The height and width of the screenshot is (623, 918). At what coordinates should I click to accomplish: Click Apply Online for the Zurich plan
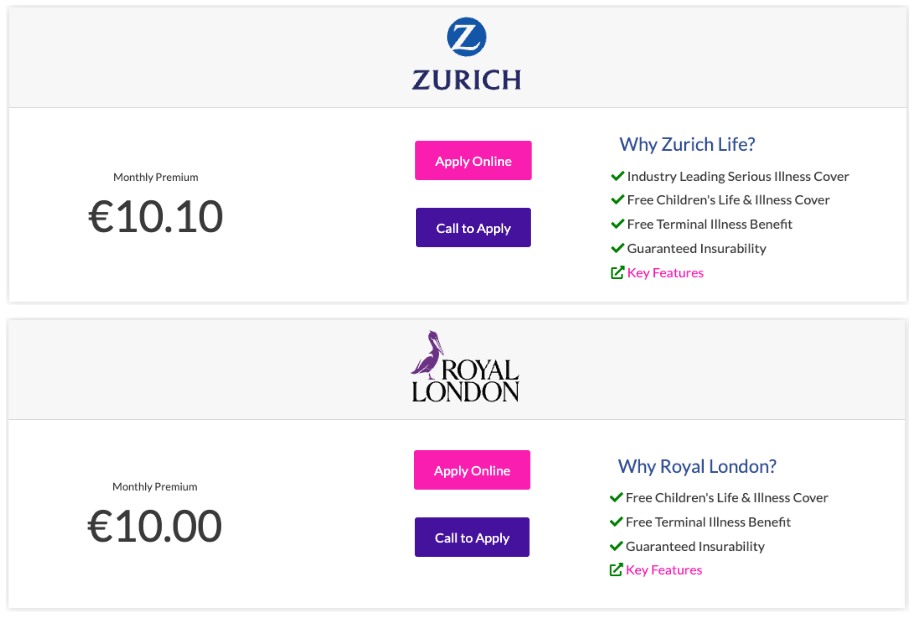tap(473, 160)
